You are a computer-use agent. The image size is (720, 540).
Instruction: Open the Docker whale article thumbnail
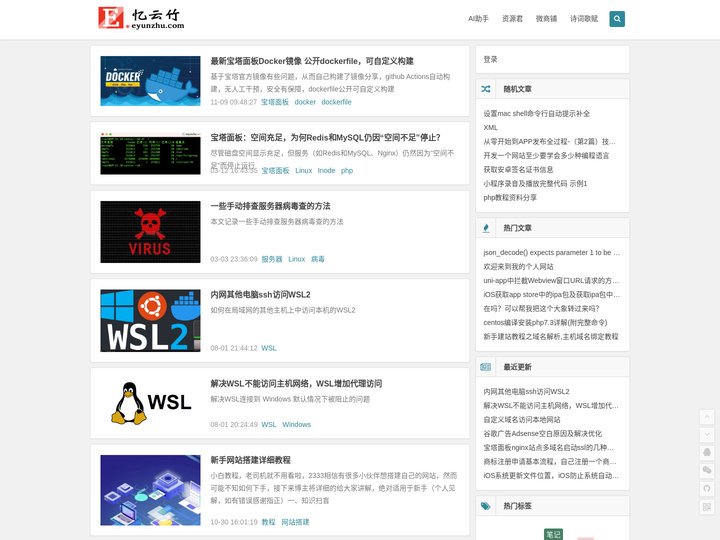point(150,81)
